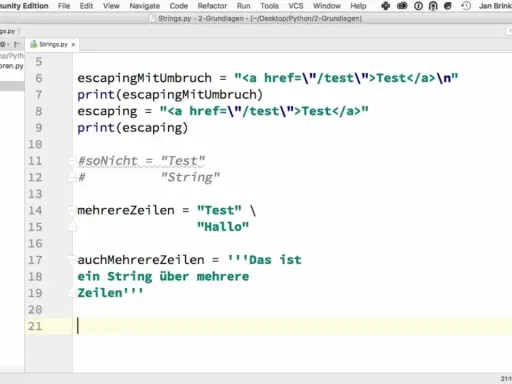512x384 pixels.
Task: Open the Edit menu
Action: [86, 6]
